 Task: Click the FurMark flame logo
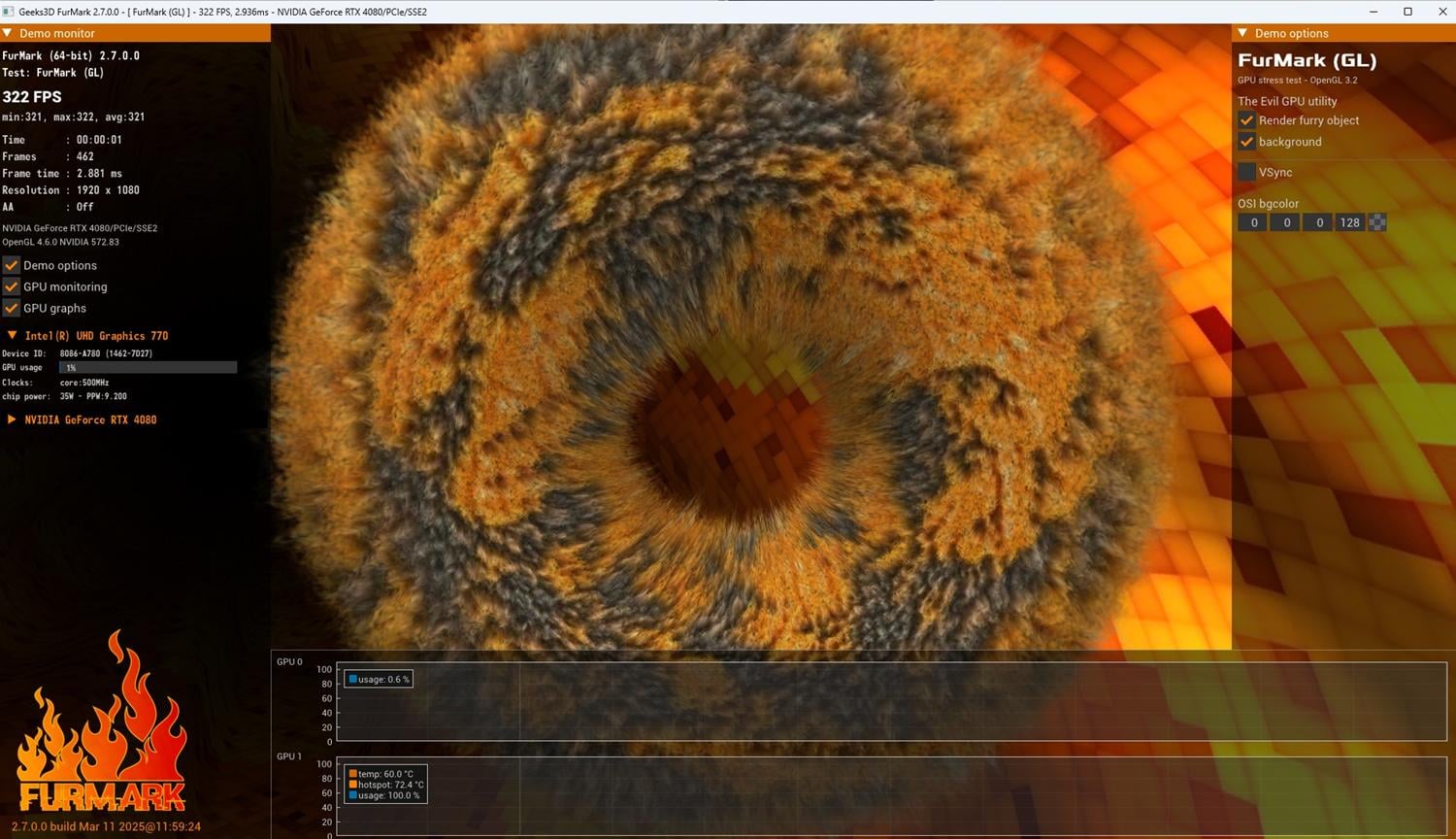pos(102,728)
